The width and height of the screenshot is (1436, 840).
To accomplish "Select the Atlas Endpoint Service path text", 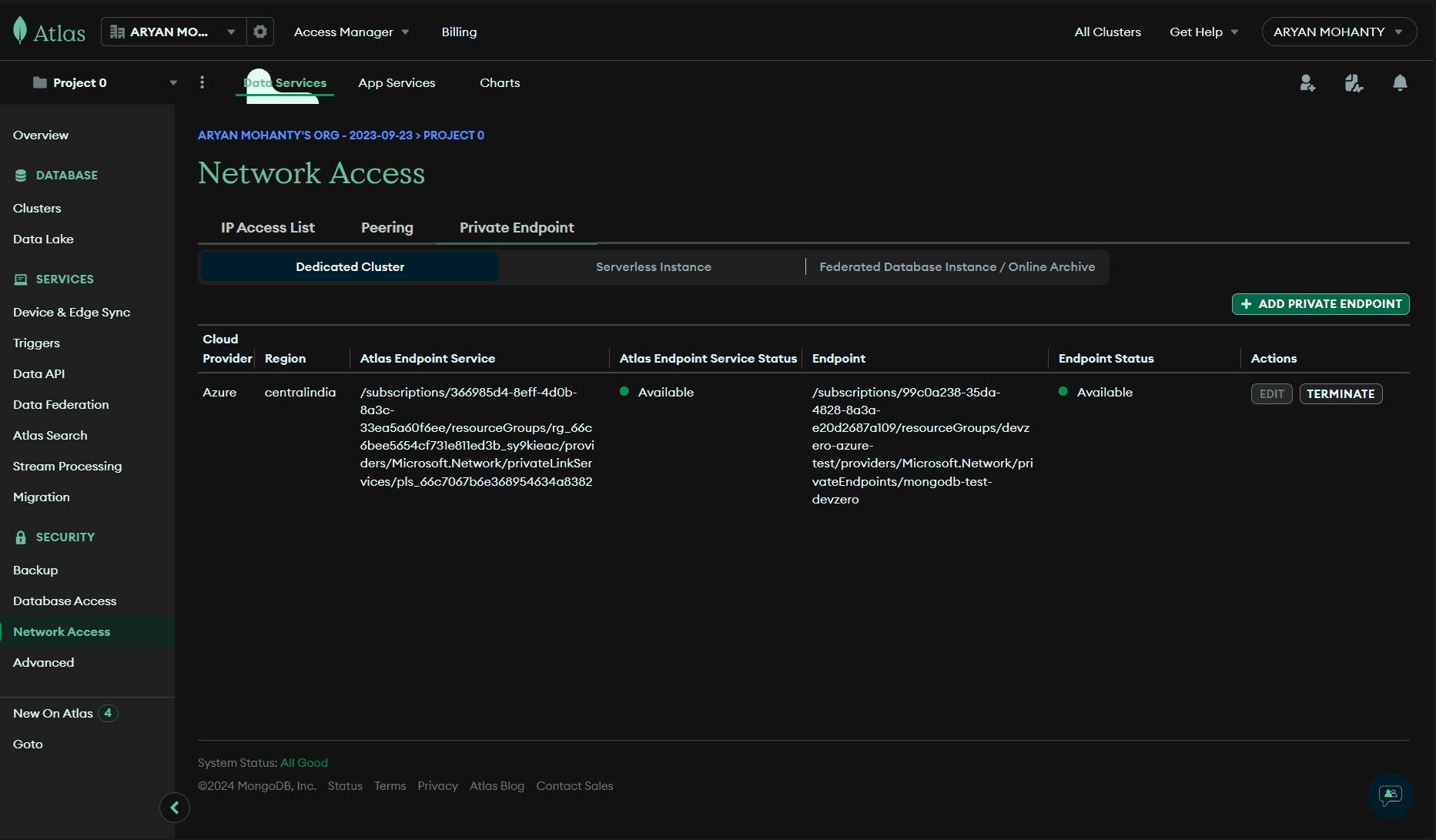I will 477,437.
